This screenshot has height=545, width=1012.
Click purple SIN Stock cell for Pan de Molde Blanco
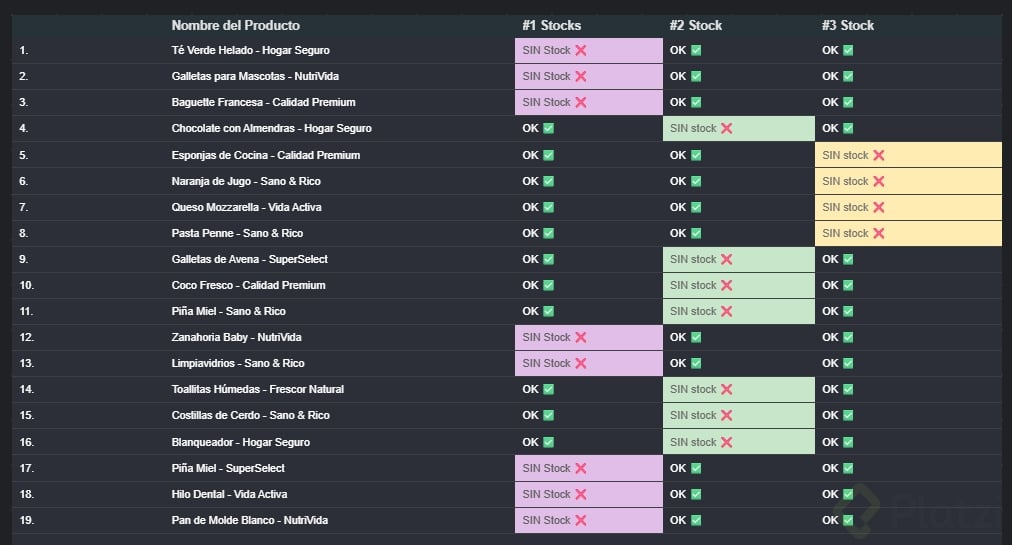(588, 520)
